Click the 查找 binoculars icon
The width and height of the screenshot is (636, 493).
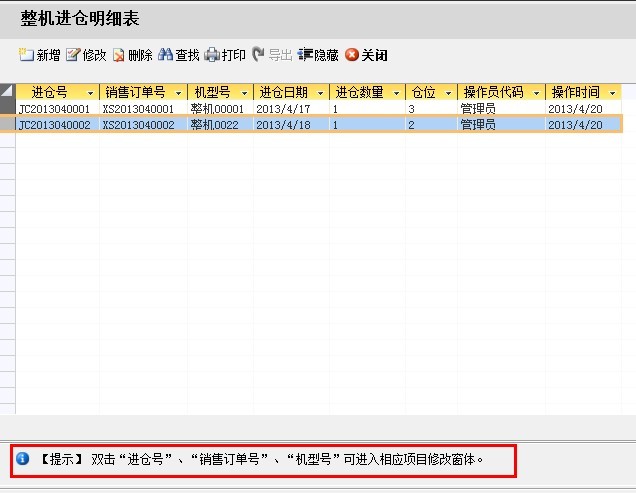click(x=165, y=54)
